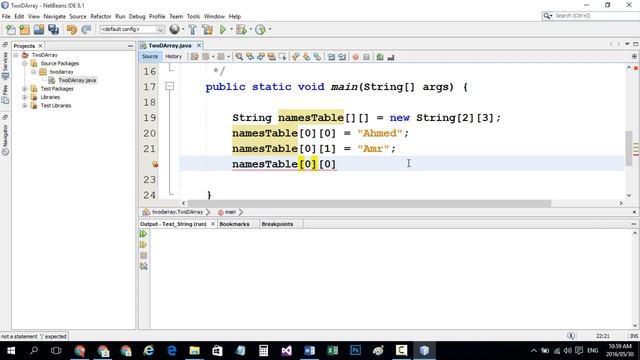Switch to the Breakpoints tab
This screenshot has width=640, height=360.
(277, 224)
